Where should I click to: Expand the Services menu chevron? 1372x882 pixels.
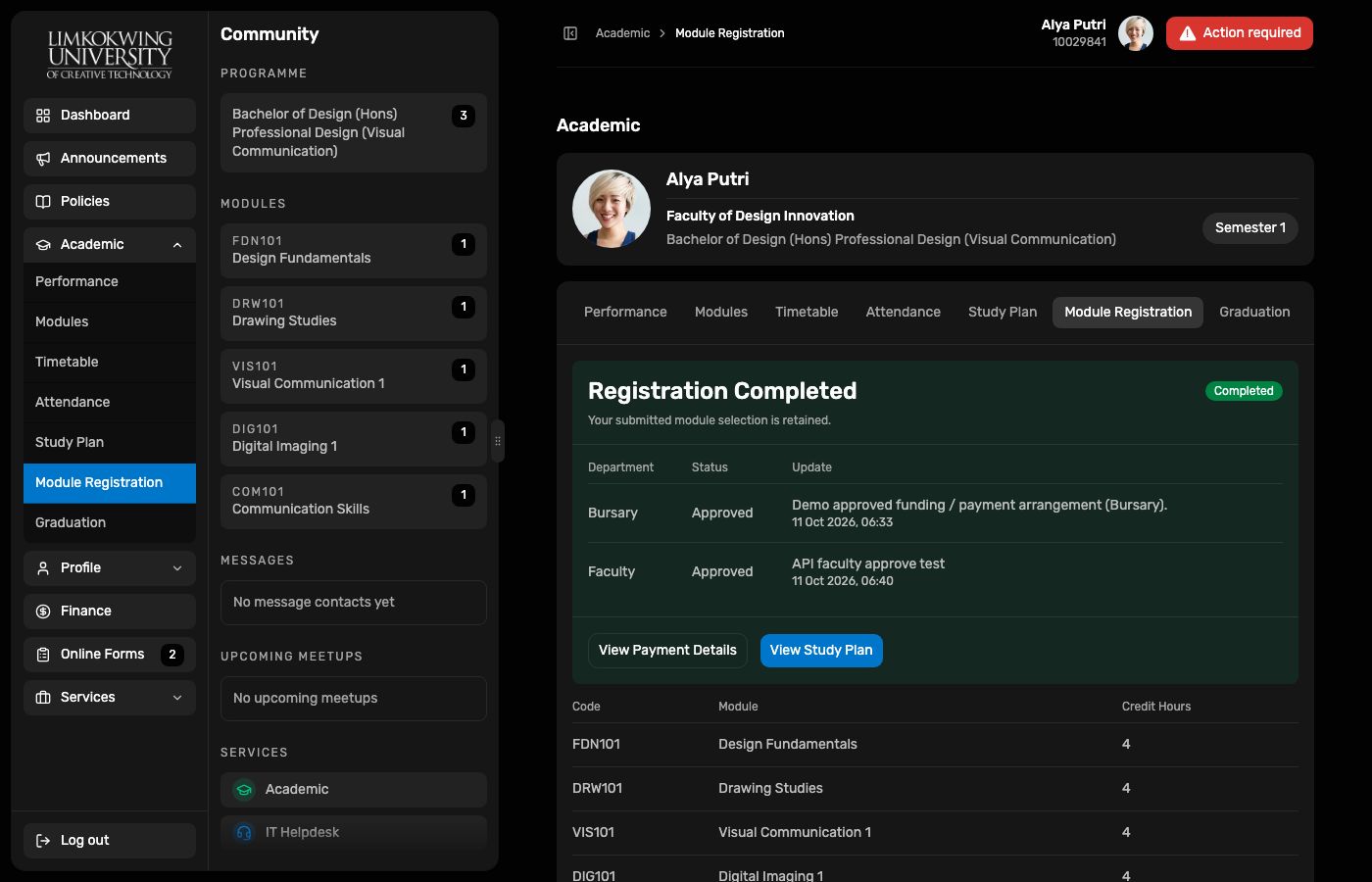click(177, 698)
